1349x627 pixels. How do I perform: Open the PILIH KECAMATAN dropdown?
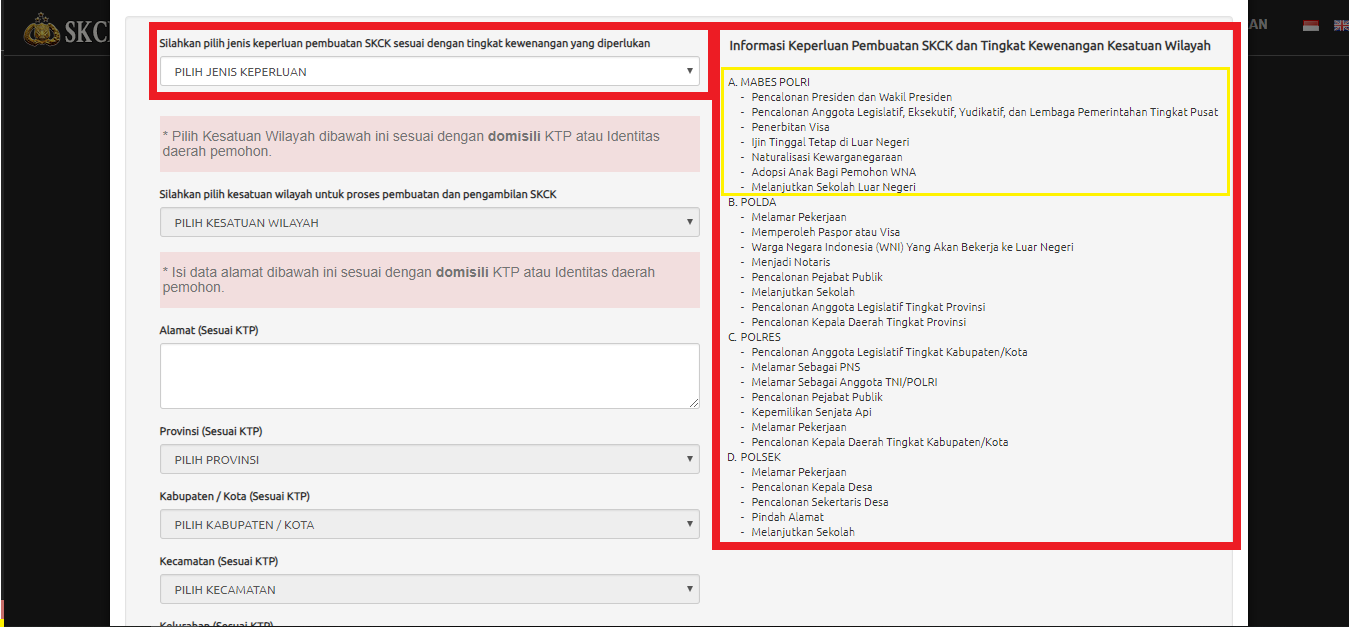tap(429, 589)
